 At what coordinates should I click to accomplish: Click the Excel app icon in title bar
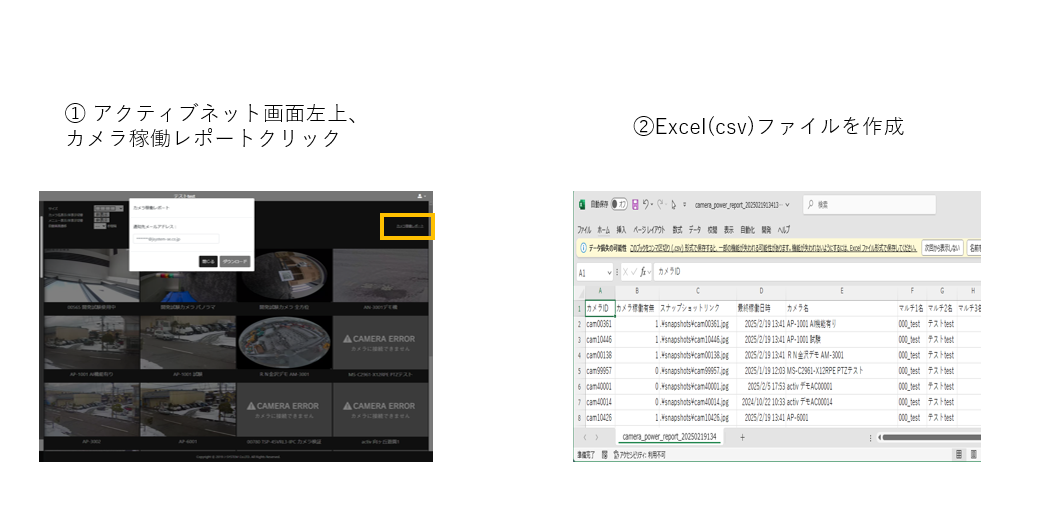pyautogui.click(x=582, y=204)
